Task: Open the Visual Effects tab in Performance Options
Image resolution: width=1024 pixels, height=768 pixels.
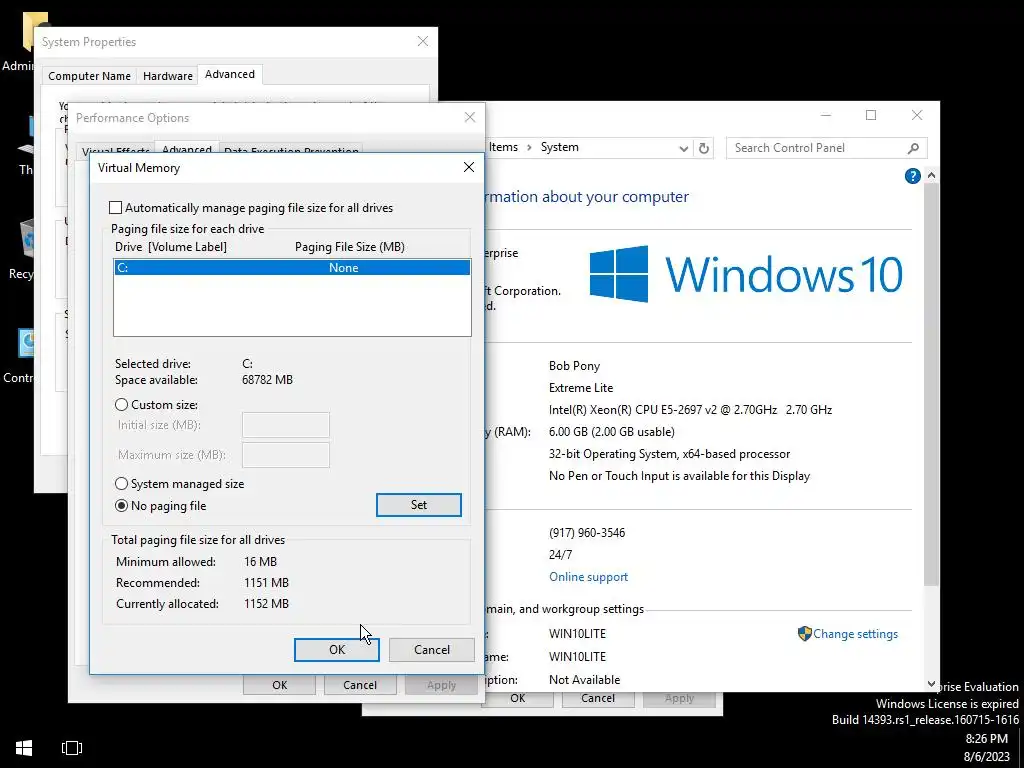Action: pos(116,150)
